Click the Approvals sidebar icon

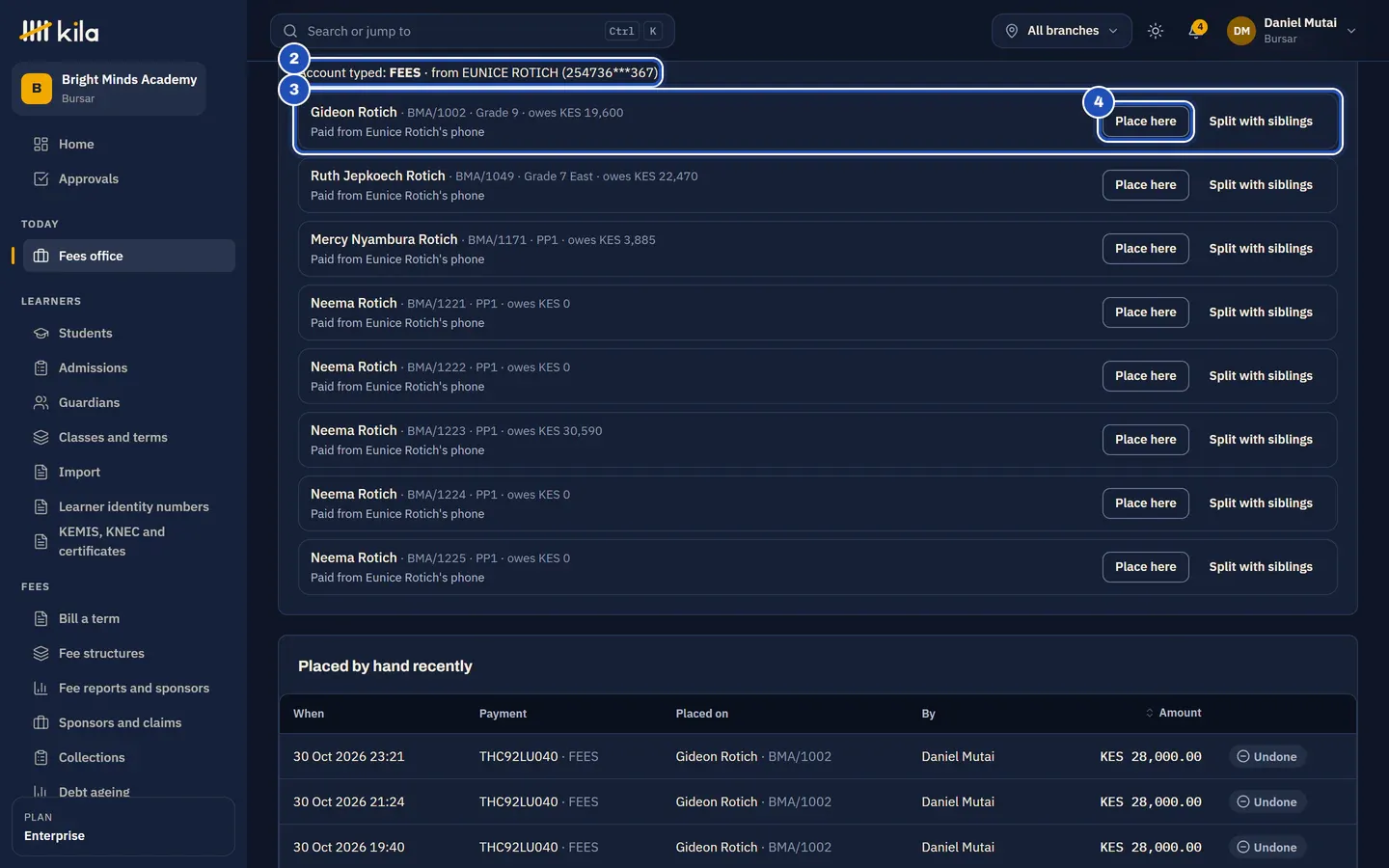click(x=41, y=178)
